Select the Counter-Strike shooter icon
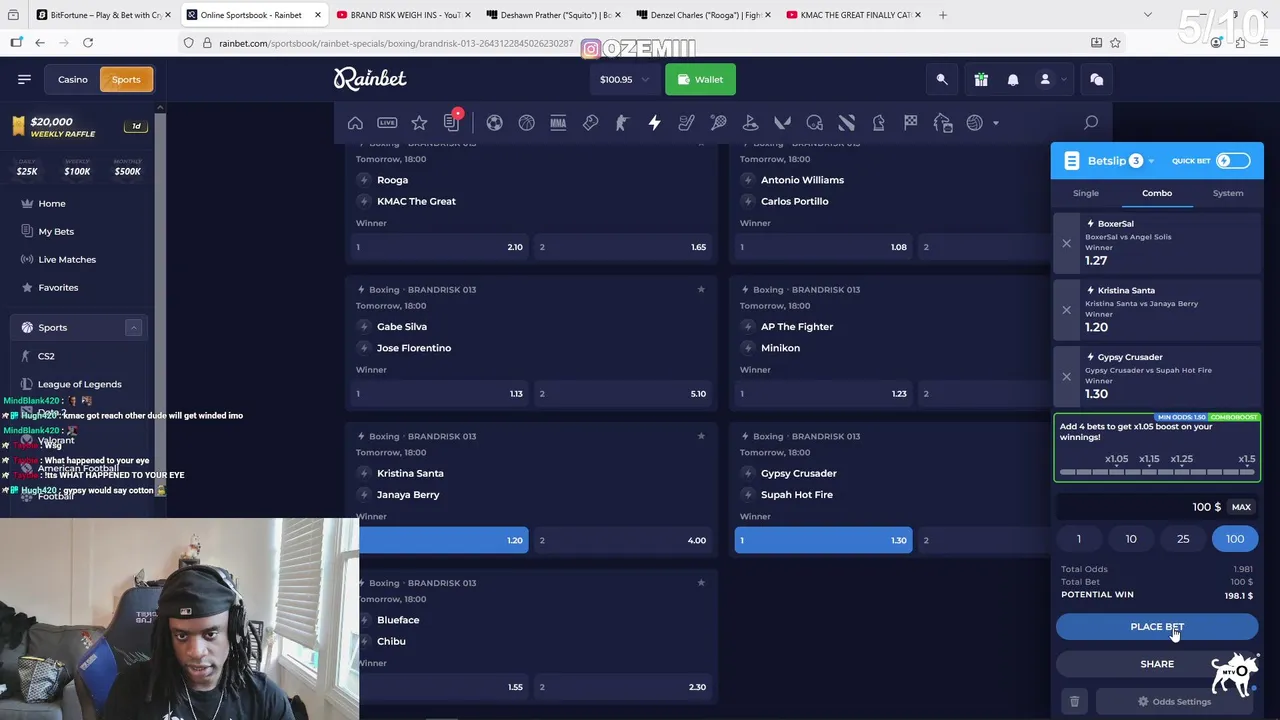 pos(622,123)
